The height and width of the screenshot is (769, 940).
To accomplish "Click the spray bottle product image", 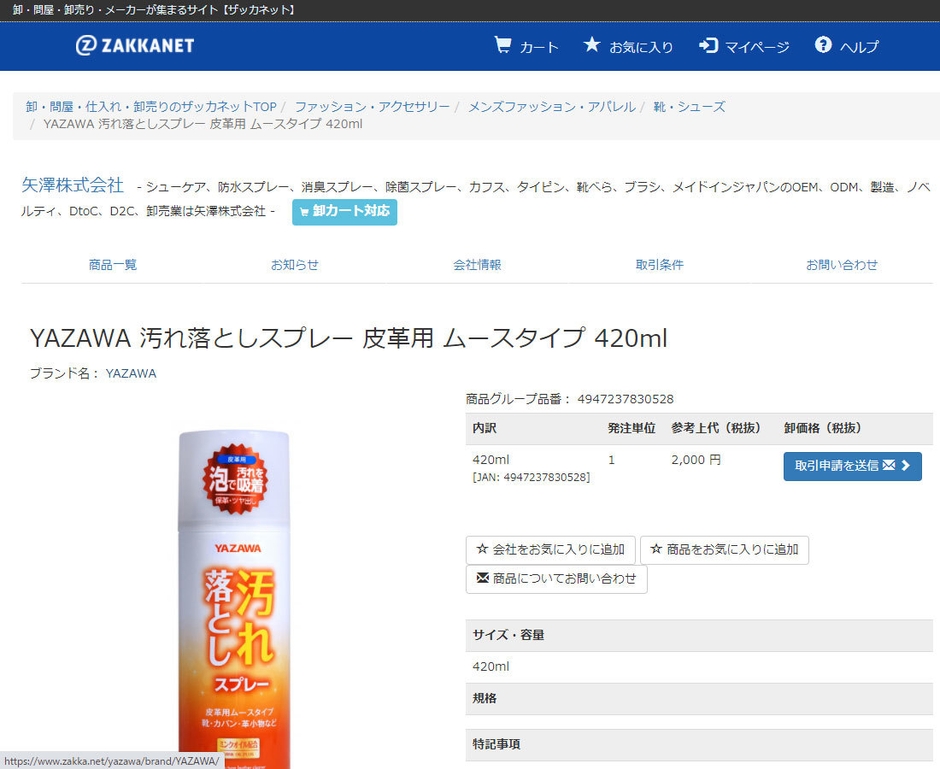I will 234,590.
